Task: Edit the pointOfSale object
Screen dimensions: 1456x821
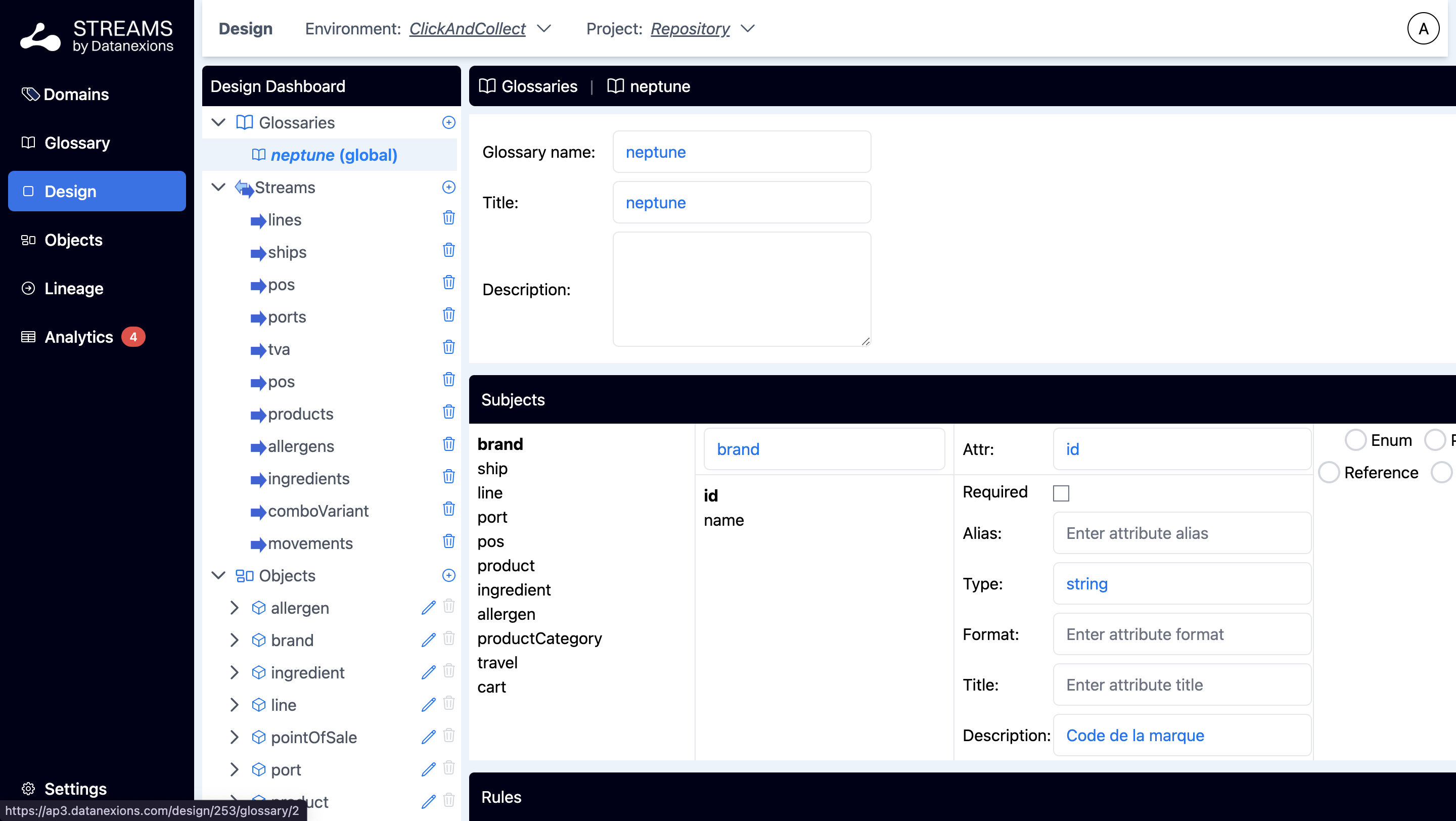Action: point(428,737)
